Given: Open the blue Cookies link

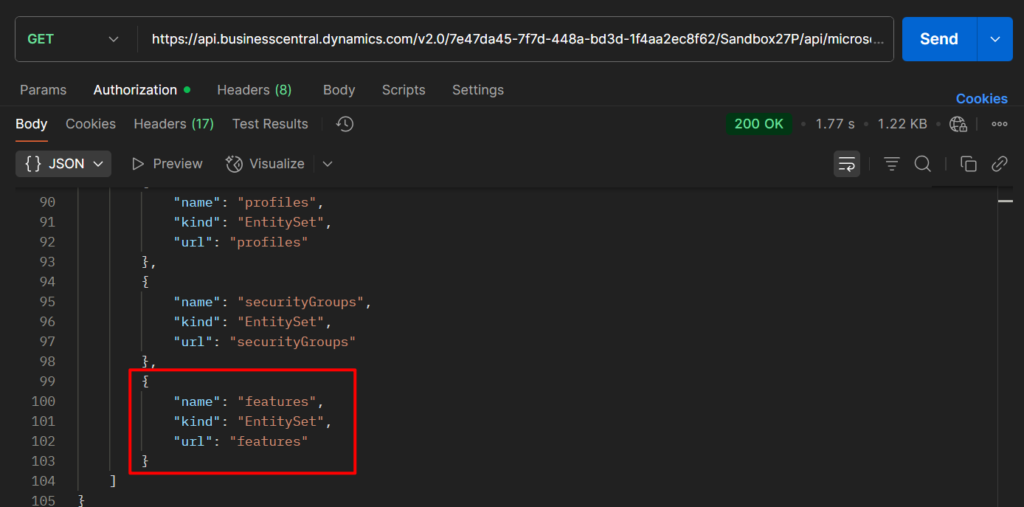Looking at the screenshot, I should pos(981,99).
